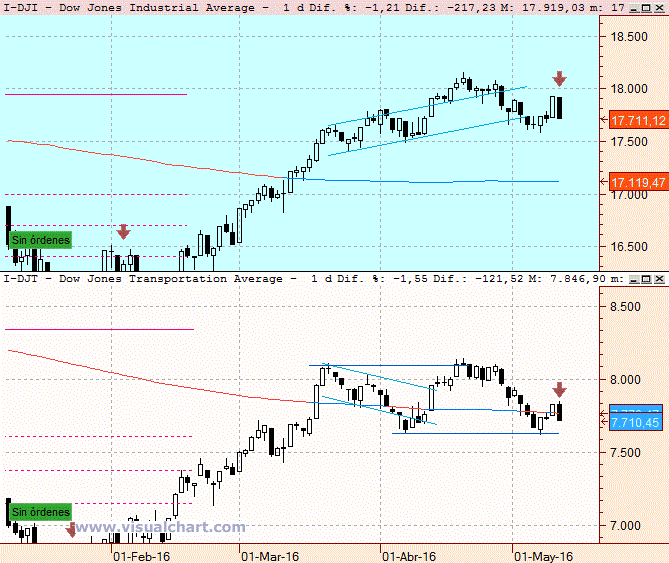Click the 16.500 price axis label
This screenshot has width=669, height=563.
click(629, 247)
